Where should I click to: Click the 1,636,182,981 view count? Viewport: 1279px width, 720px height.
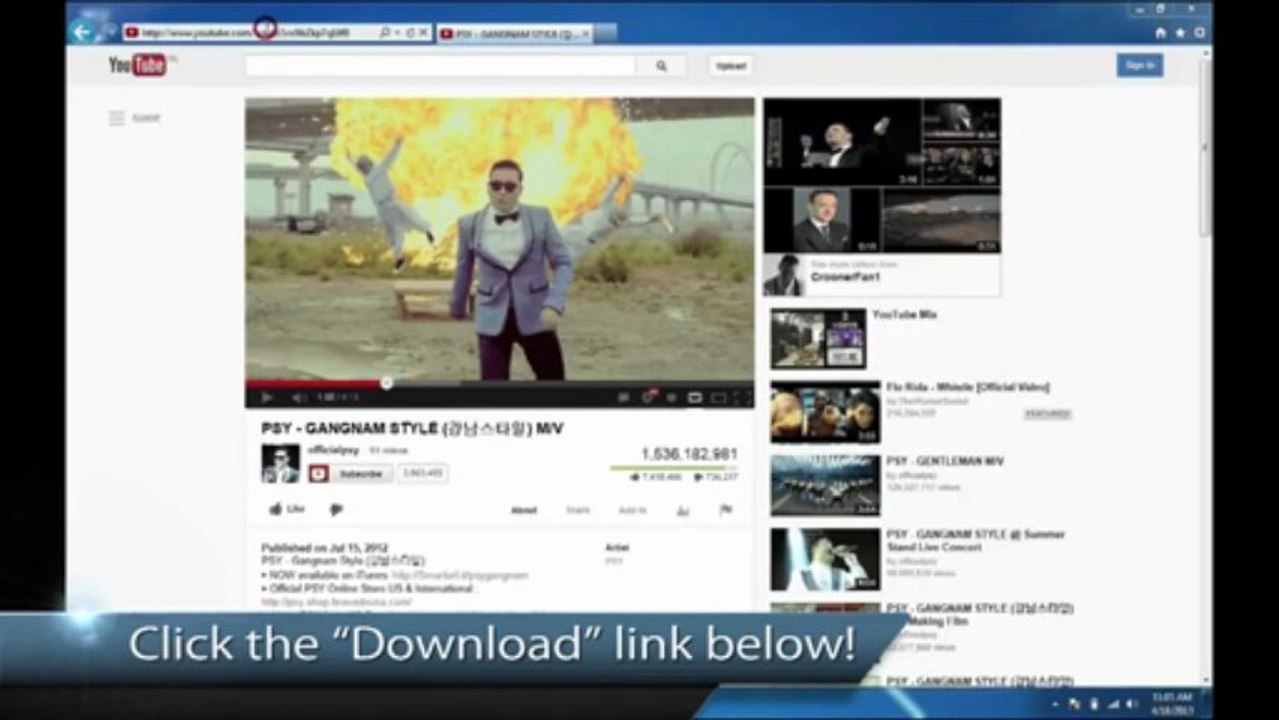tap(689, 453)
